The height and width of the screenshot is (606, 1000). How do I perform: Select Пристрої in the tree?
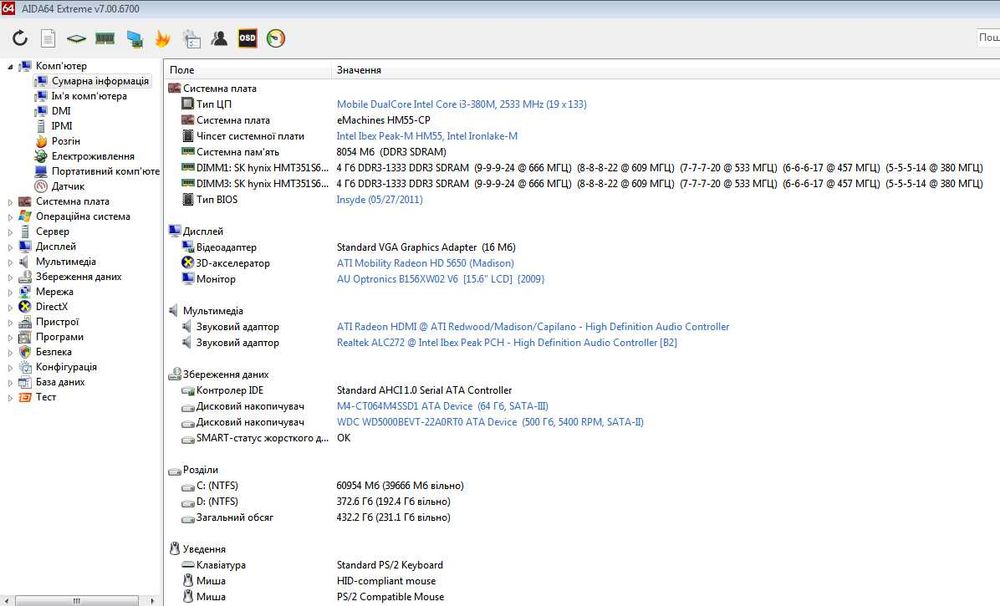[x=57, y=321]
